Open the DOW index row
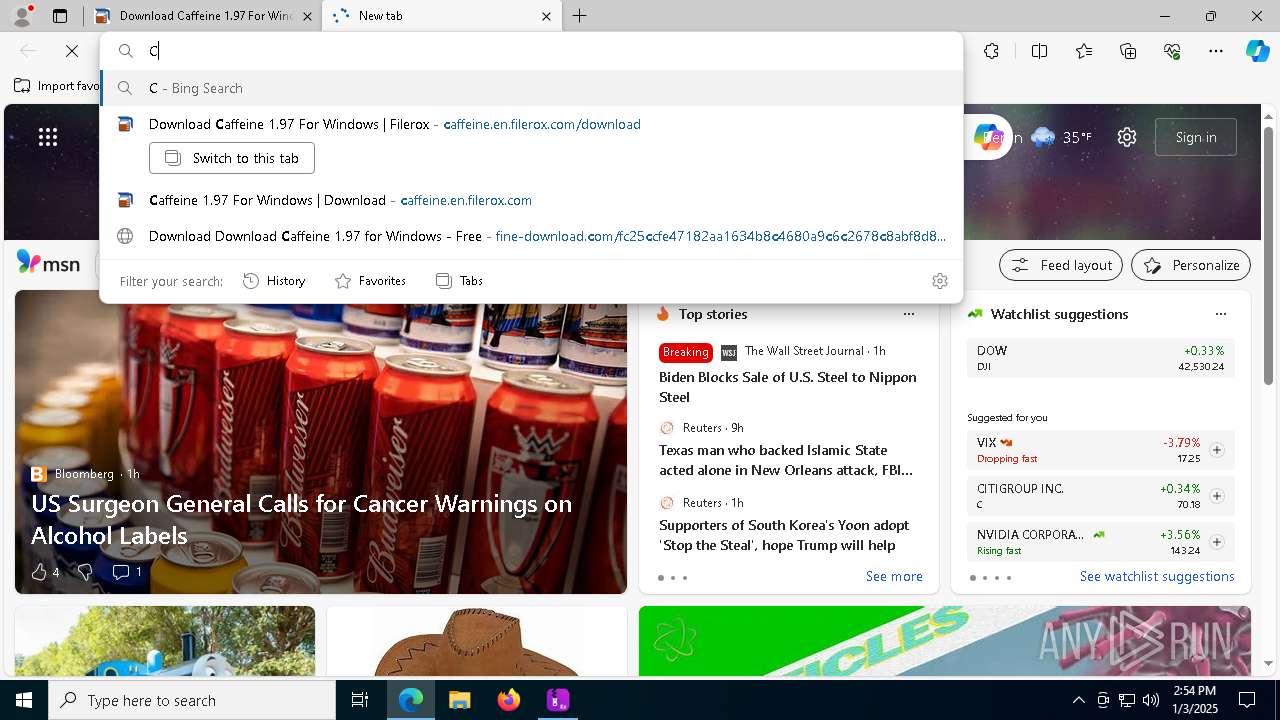 coord(1100,358)
